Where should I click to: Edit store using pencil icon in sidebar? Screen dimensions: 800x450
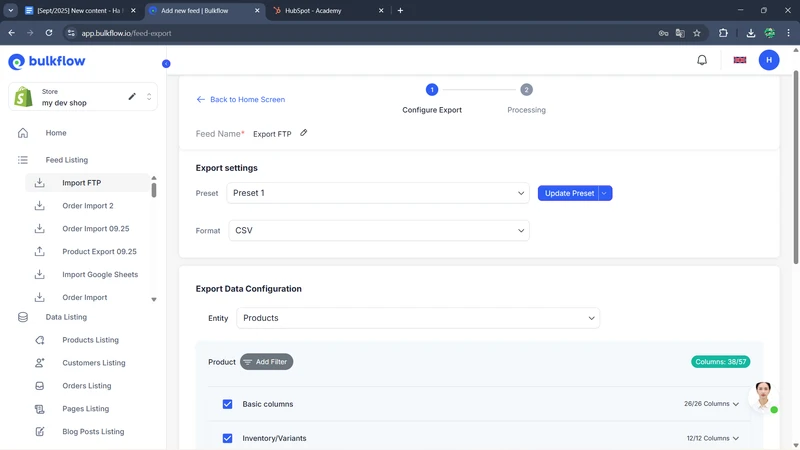pyautogui.click(x=132, y=97)
